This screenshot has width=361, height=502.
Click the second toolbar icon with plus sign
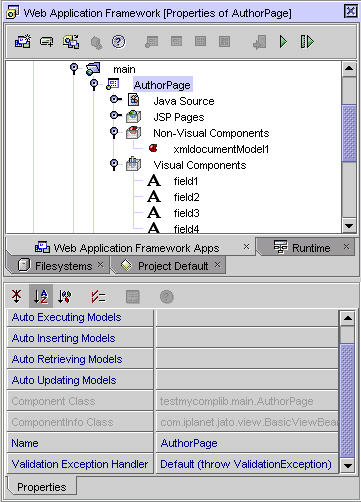pos(47,42)
